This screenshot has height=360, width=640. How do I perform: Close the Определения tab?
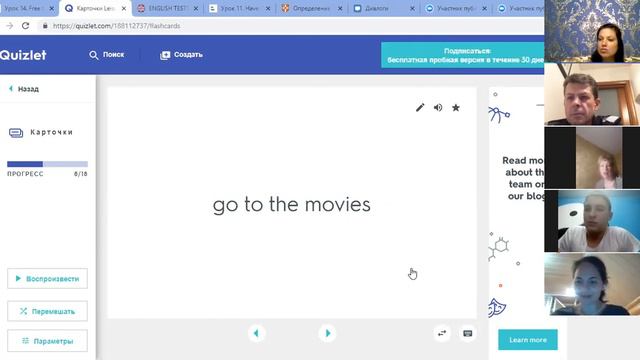pyautogui.click(x=340, y=8)
